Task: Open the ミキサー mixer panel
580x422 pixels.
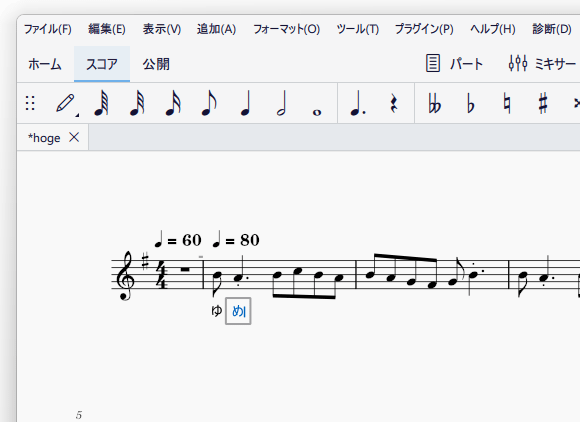Action: [x=542, y=64]
